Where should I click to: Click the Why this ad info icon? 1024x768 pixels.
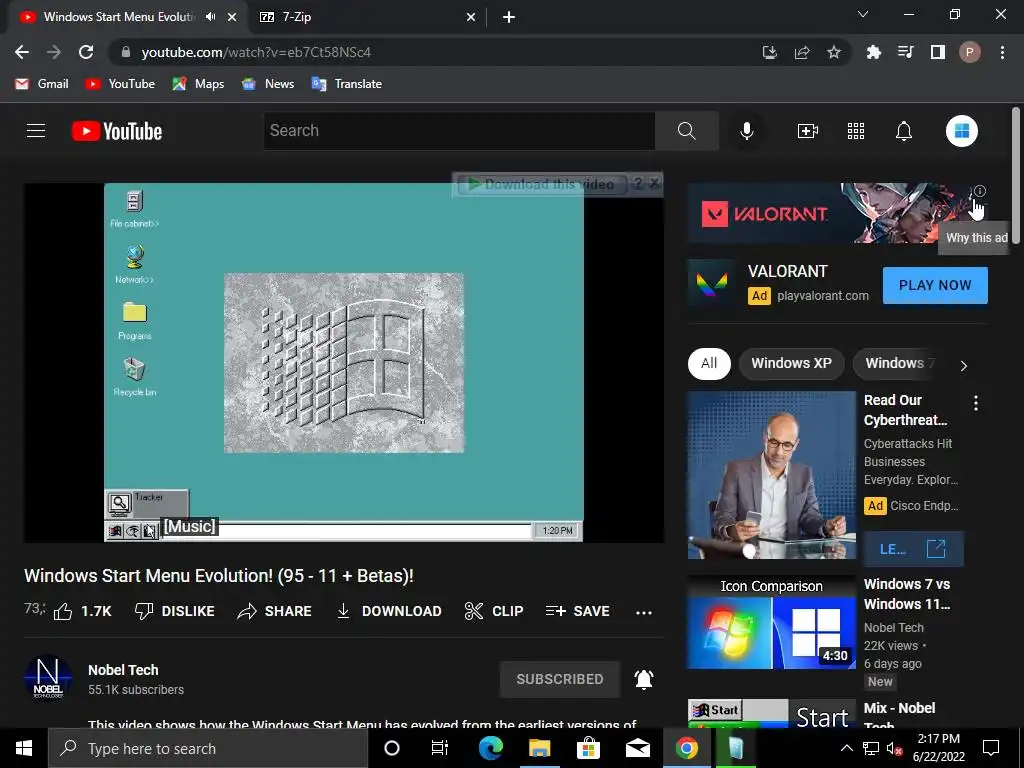pos(980,191)
